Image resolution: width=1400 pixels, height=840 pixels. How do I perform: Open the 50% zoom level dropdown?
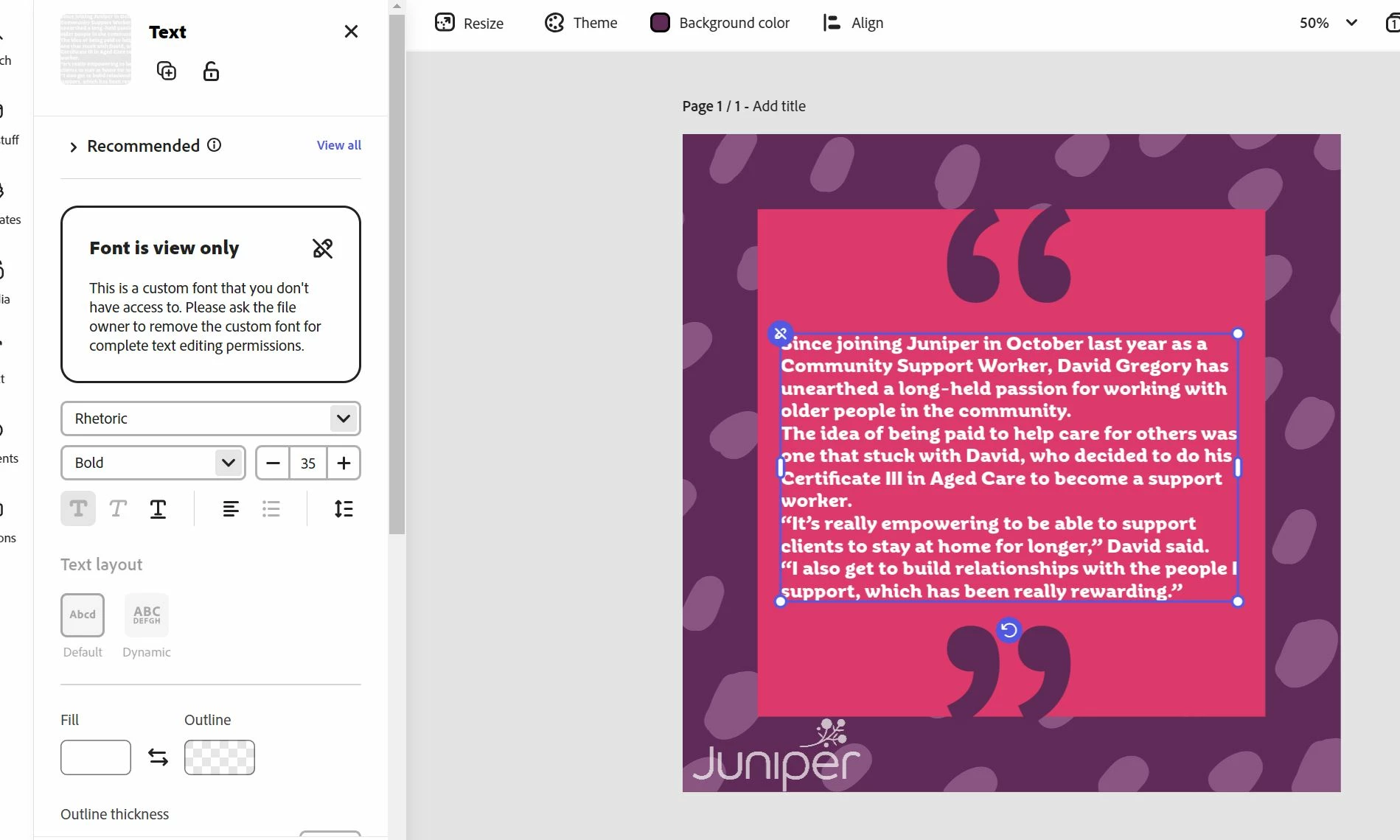1328,23
